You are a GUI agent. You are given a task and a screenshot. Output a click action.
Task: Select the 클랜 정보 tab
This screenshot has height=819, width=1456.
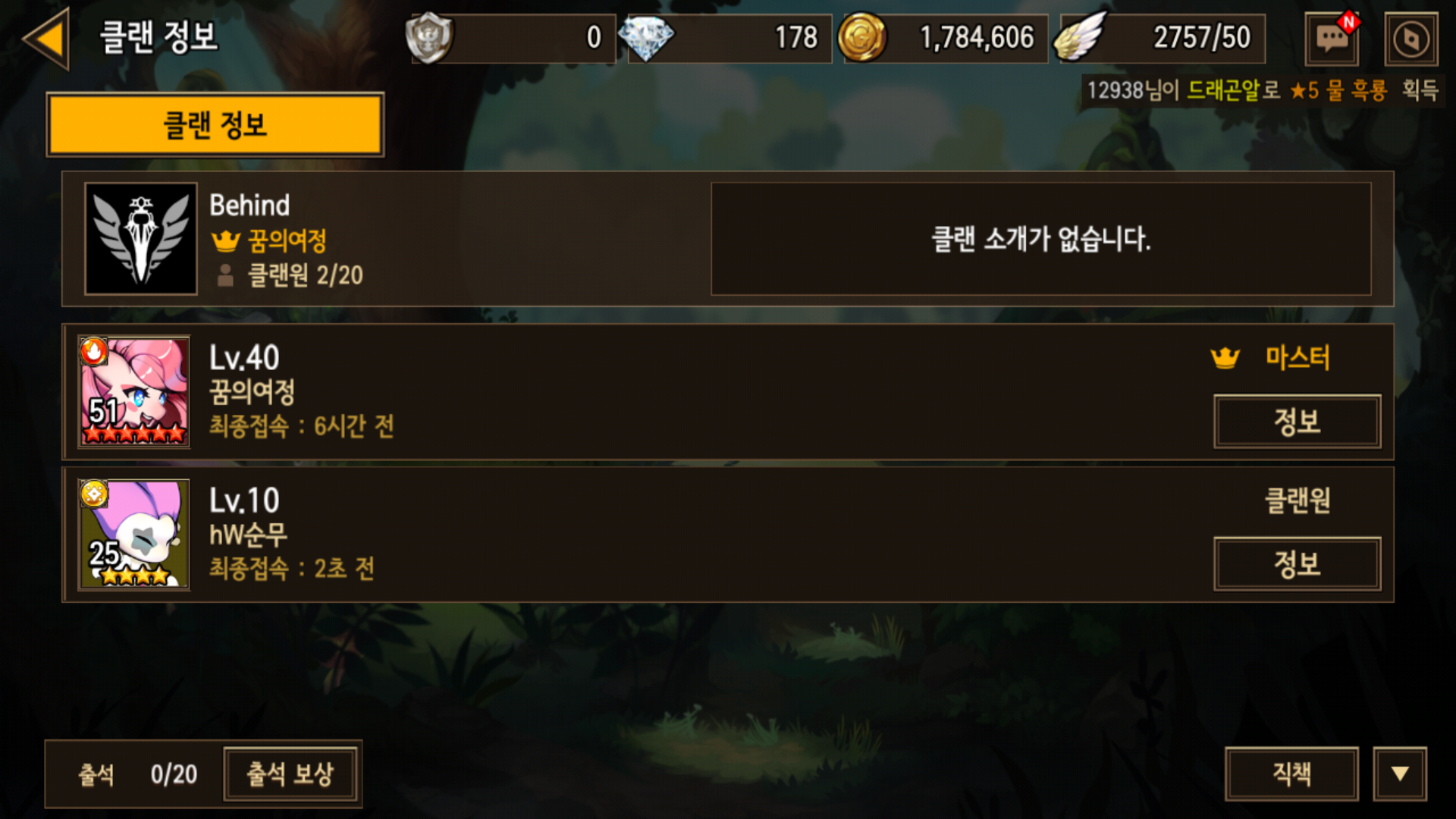(215, 124)
